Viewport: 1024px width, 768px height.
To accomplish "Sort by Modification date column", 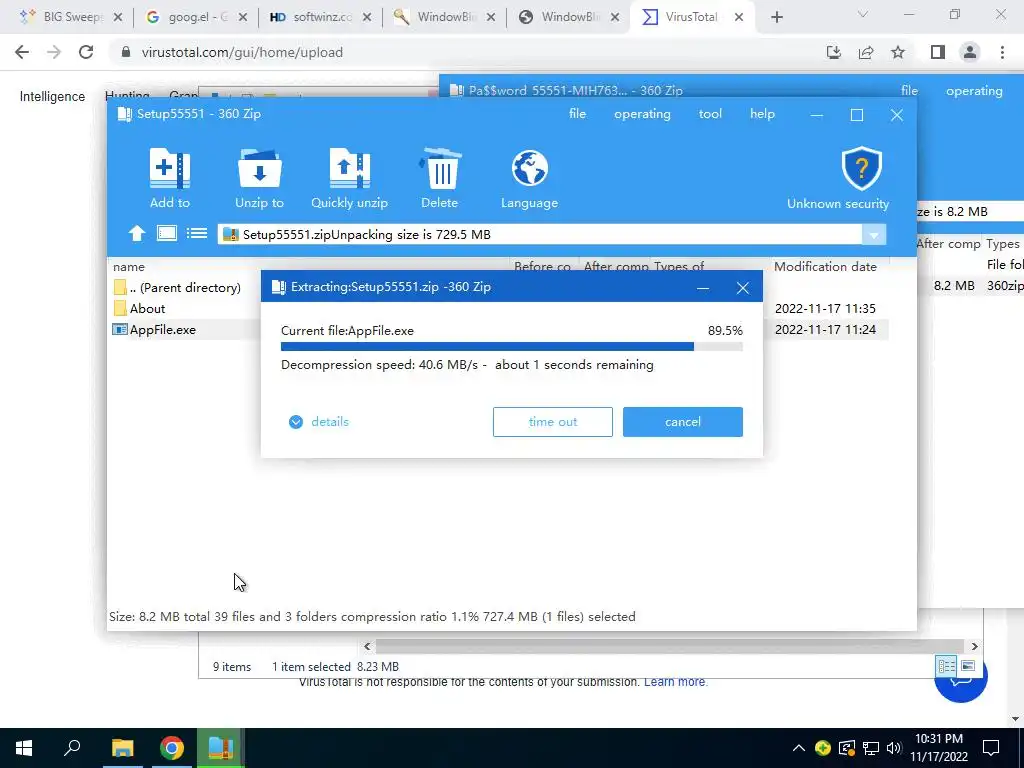I will [825, 266].
